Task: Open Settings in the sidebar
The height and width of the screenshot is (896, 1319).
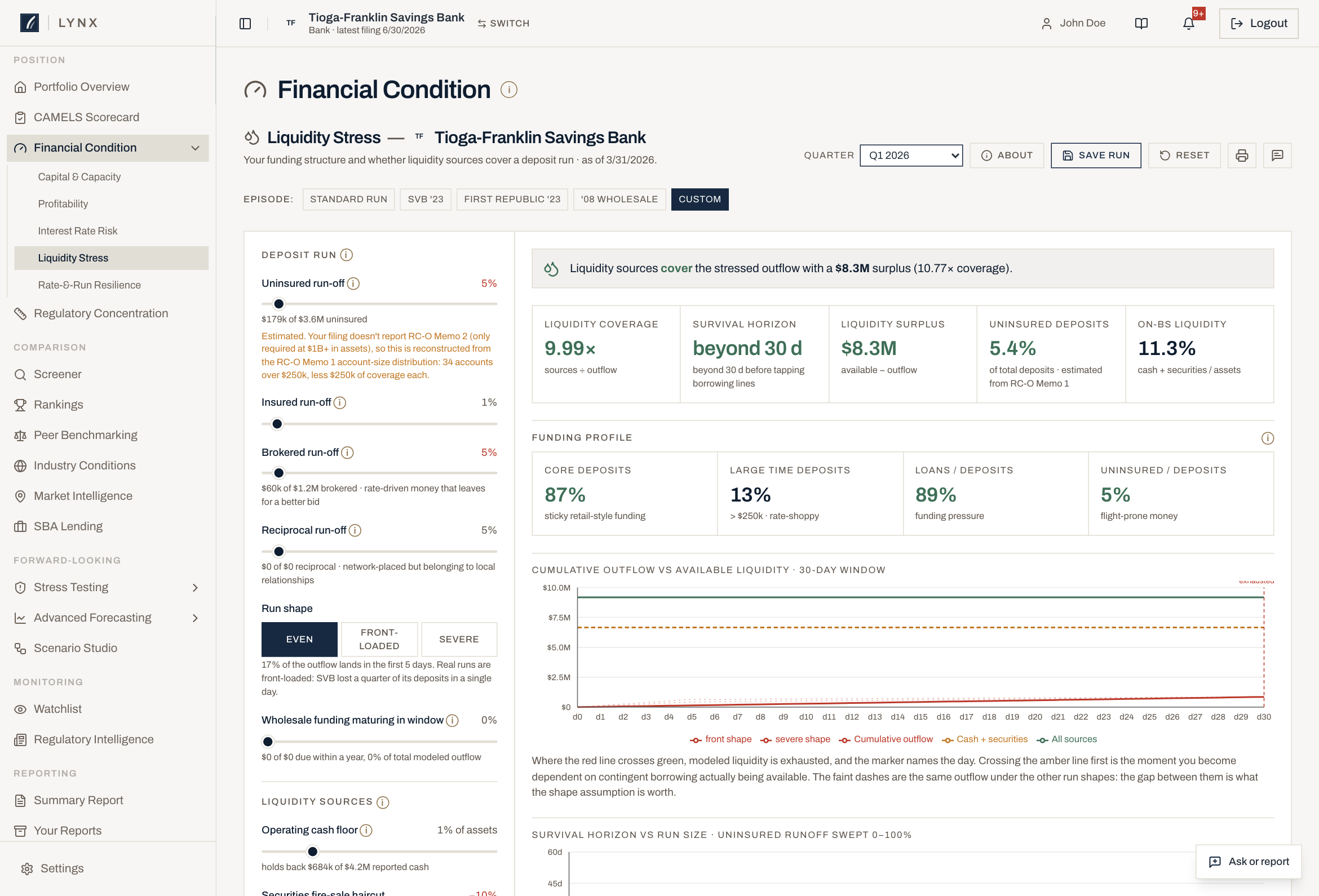Action: coord(108,869)
